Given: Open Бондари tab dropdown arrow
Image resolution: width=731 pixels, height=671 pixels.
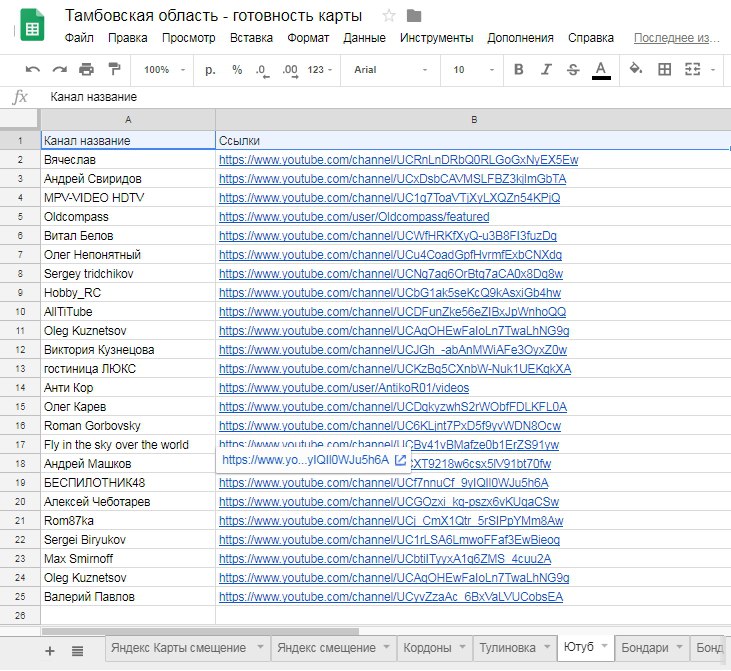Looking at the screenshot, I should (679, 647).
